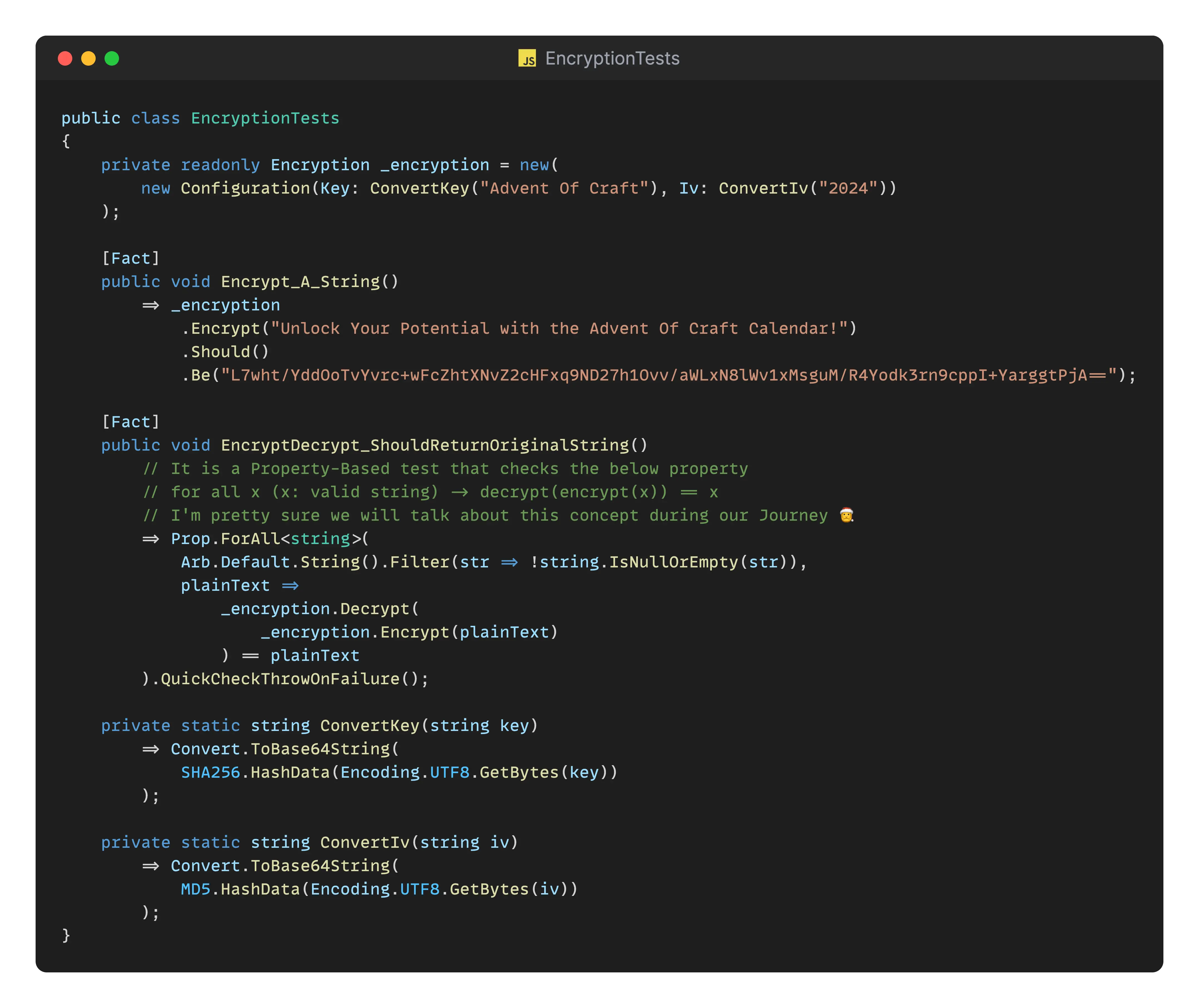1199x1008 pixels.
Task: Click the yellow minimize window button
Action: [88, 58]
